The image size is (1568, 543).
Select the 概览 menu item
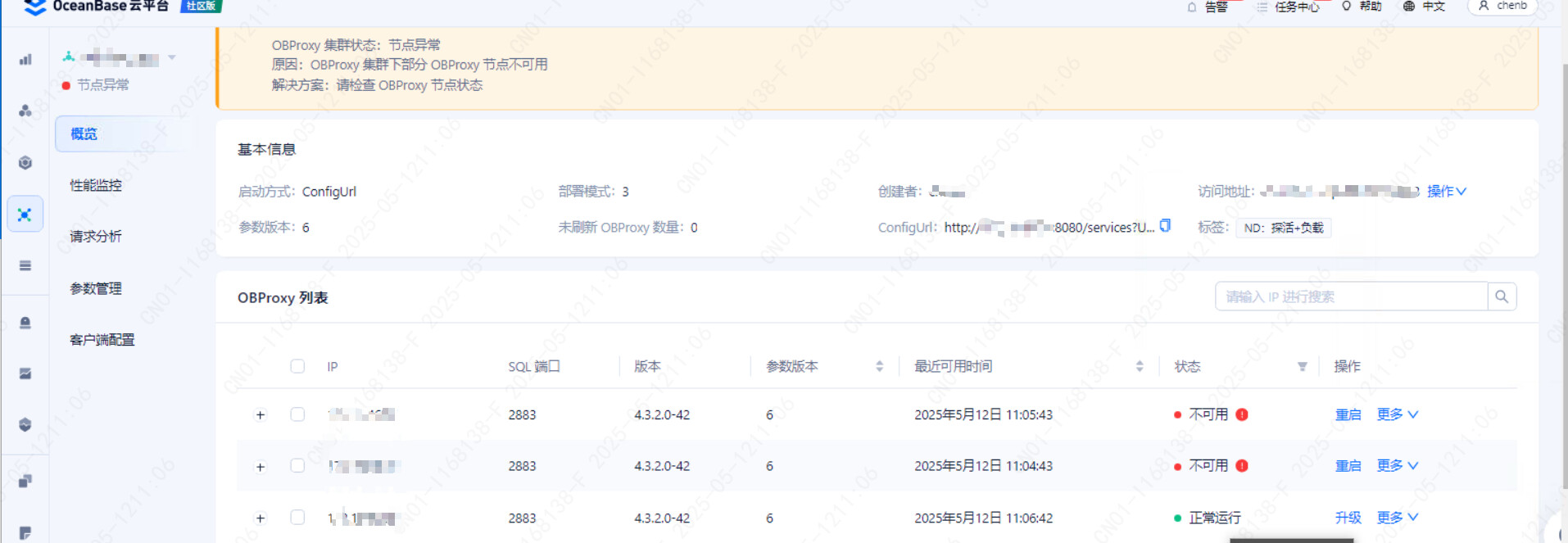click(126, 133)
